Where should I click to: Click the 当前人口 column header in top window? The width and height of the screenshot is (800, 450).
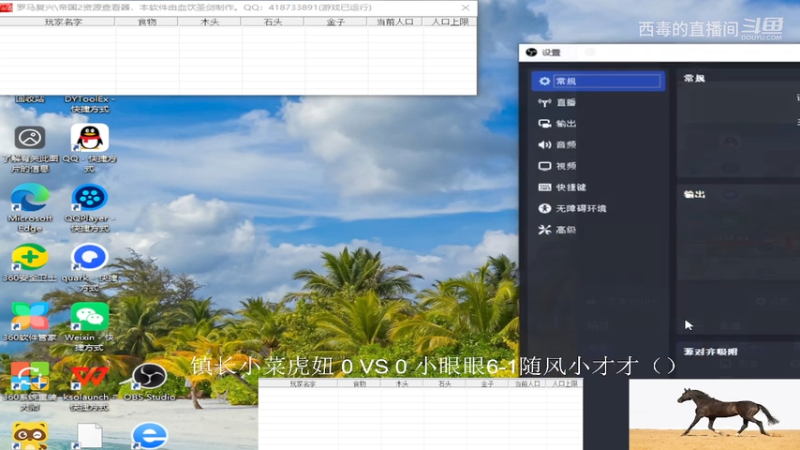[394, 22]
